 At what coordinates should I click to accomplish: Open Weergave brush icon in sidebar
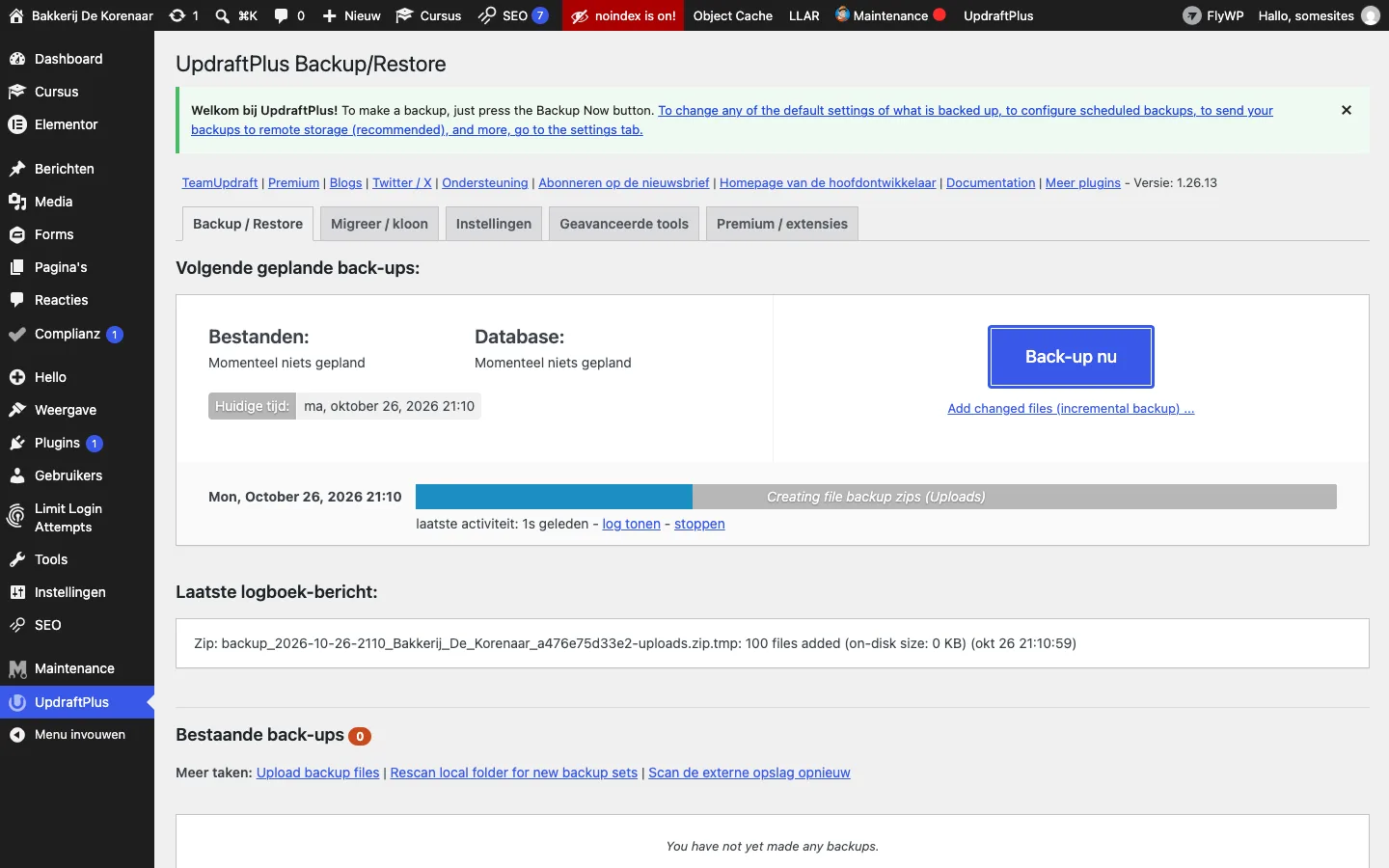click(16, 410)
